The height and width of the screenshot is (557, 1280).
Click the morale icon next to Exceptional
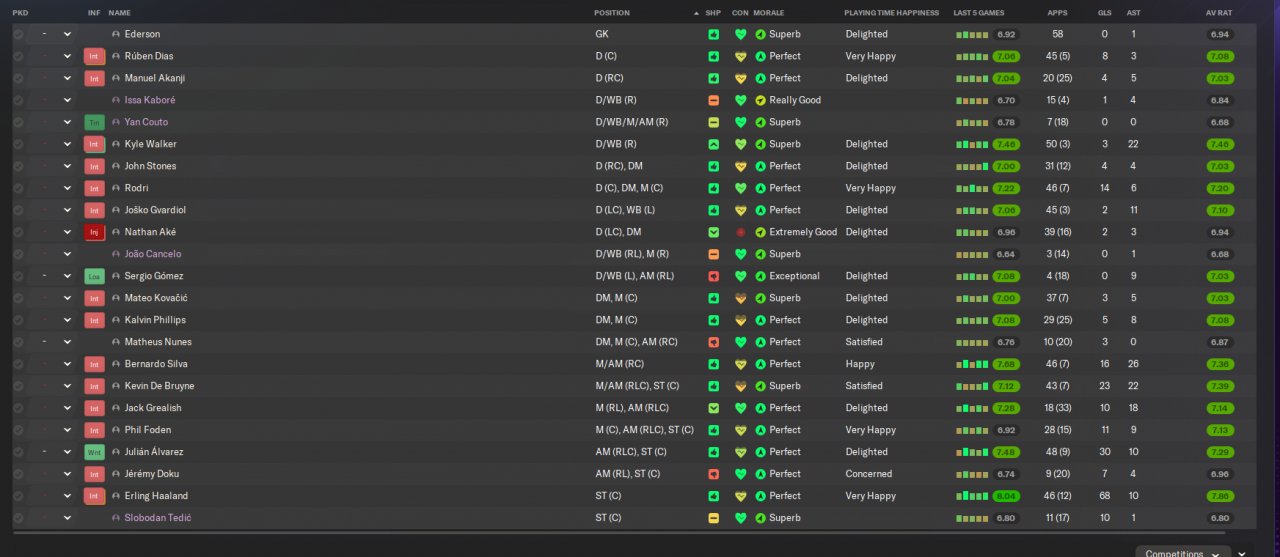(x=760, y=276)
